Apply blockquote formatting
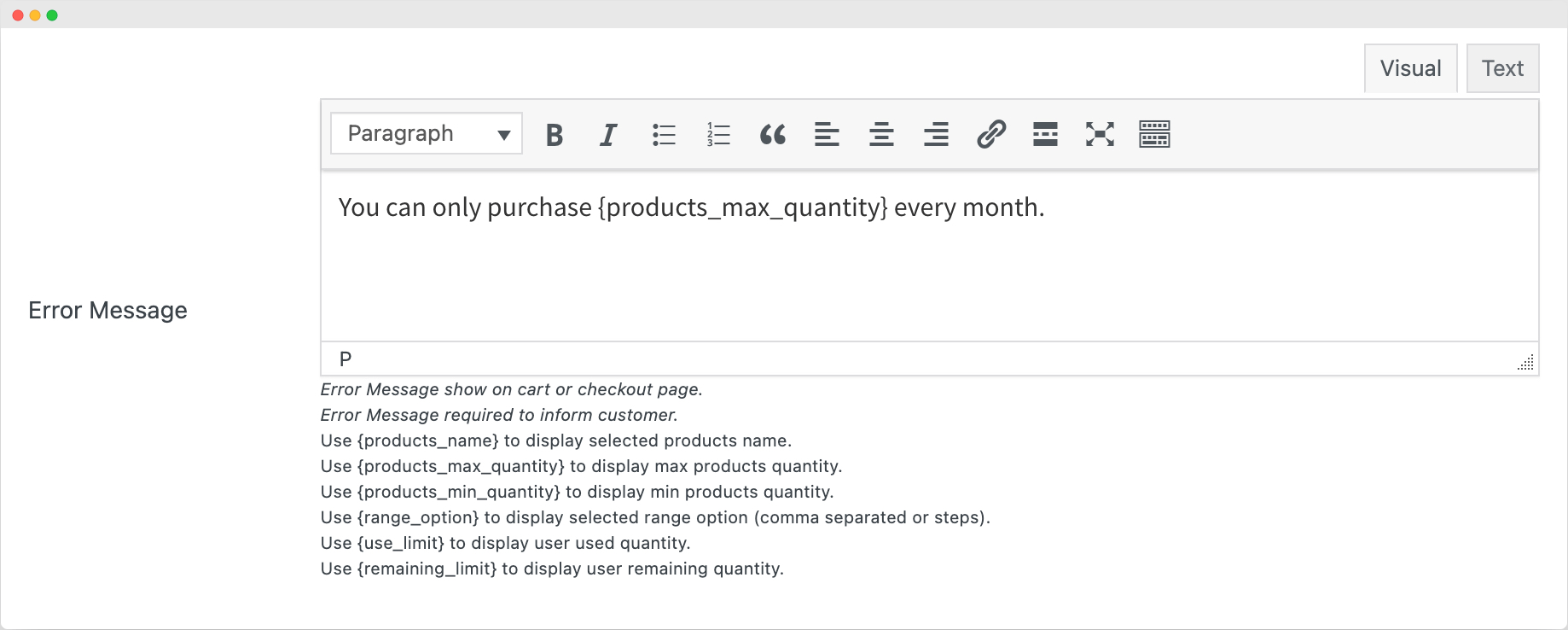The height and width of the screenshot is (630, 1568). click(x=773, y=135)
